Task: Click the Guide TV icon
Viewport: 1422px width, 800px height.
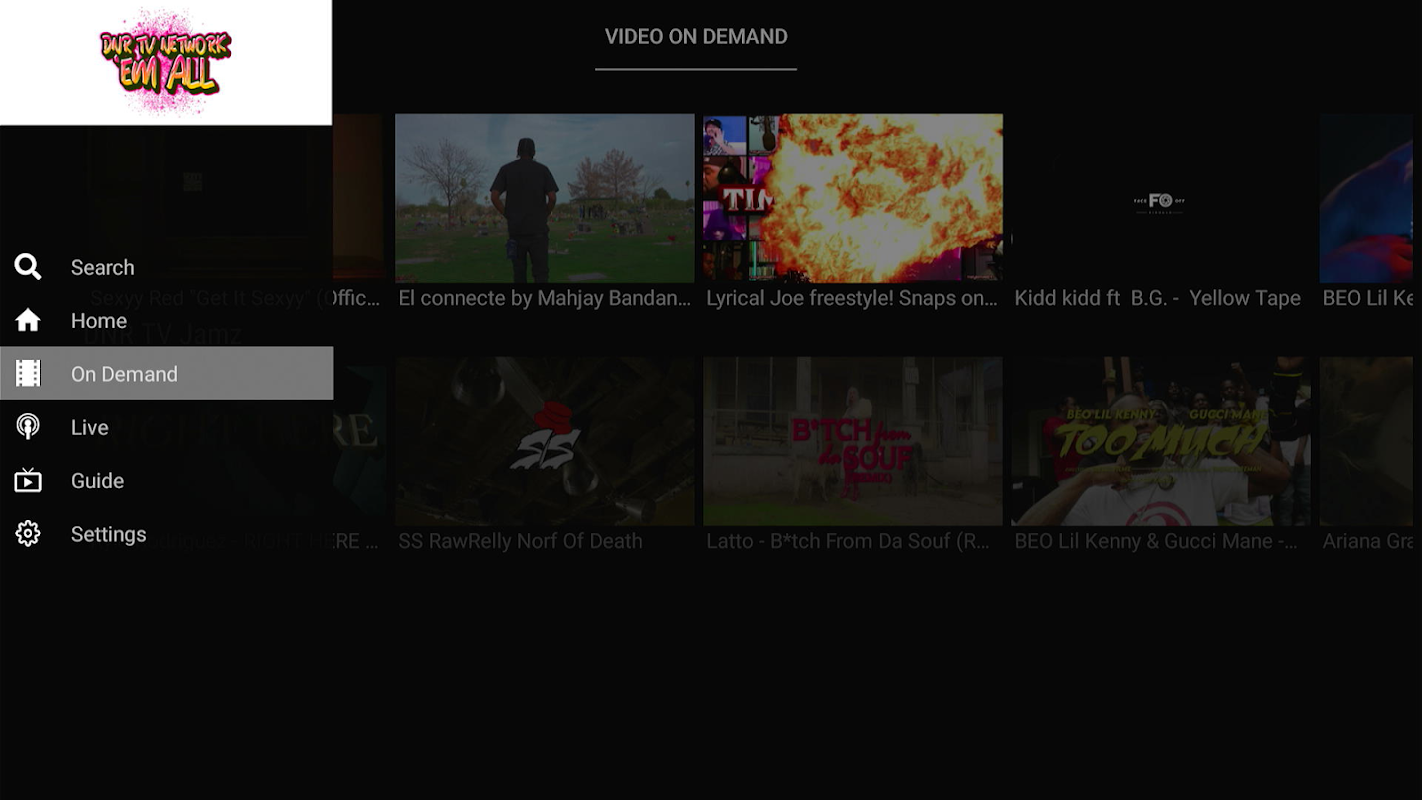Action: tap(28, 480)
